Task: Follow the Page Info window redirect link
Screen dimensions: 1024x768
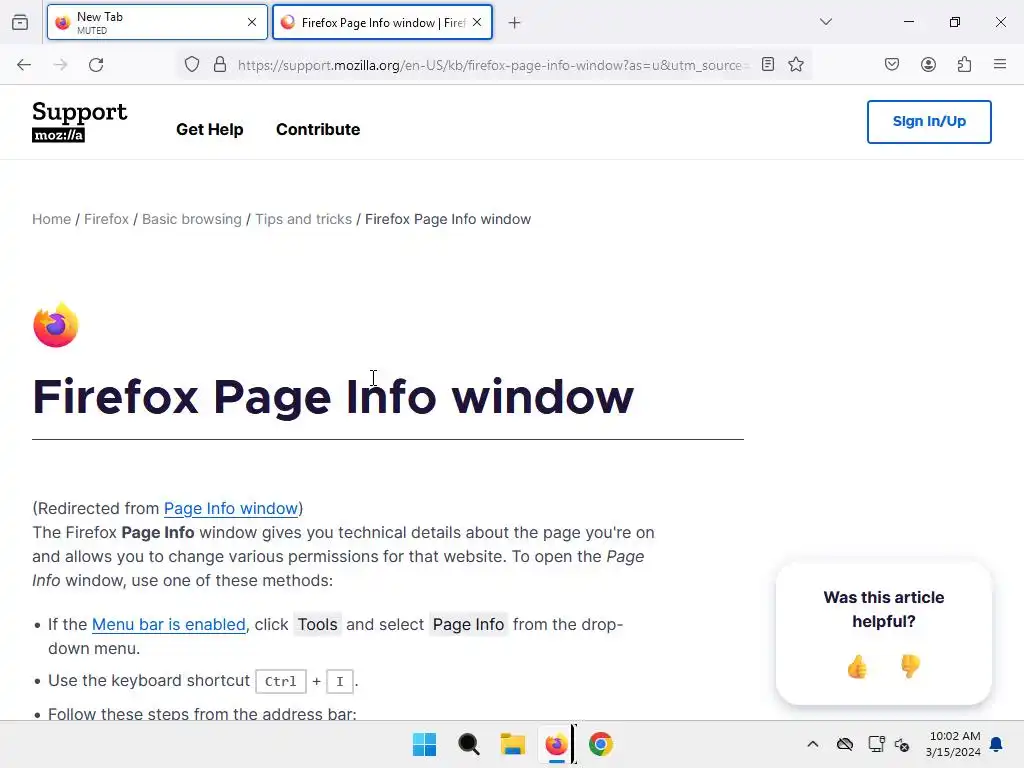Action: tap(231, 509)
